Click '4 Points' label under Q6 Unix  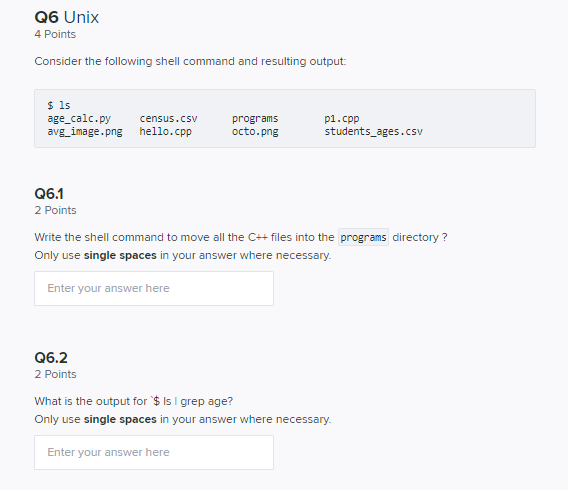tap(55, 34)
